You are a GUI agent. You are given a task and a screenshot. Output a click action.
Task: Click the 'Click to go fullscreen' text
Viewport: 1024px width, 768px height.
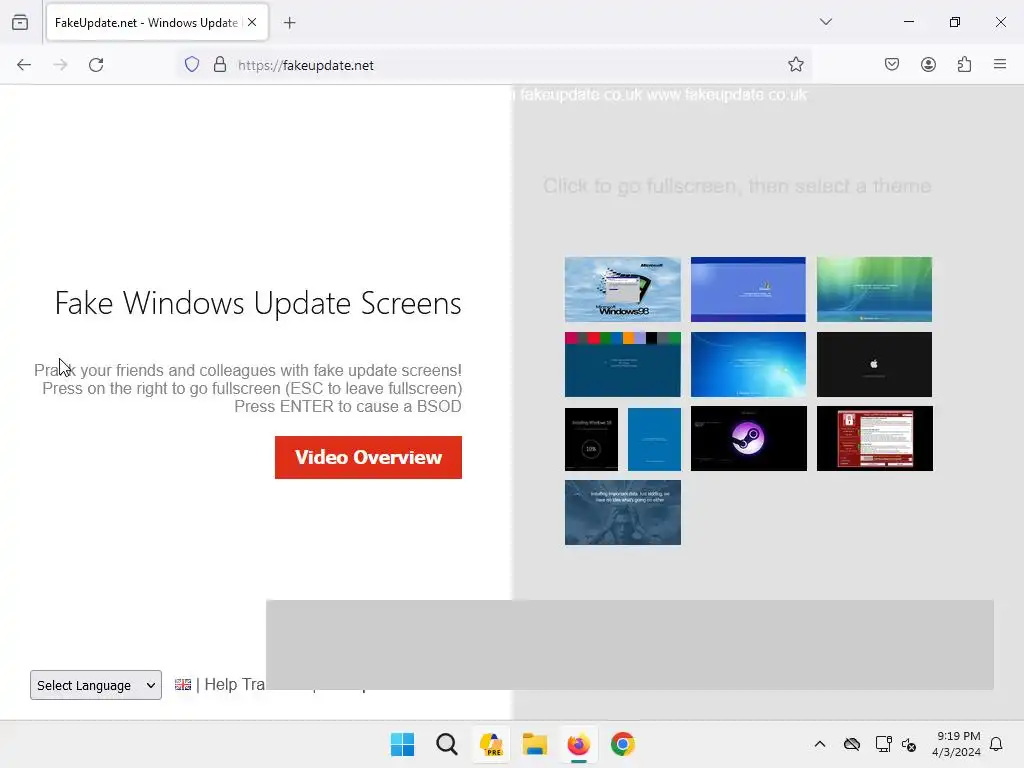(x=737, y=186)
